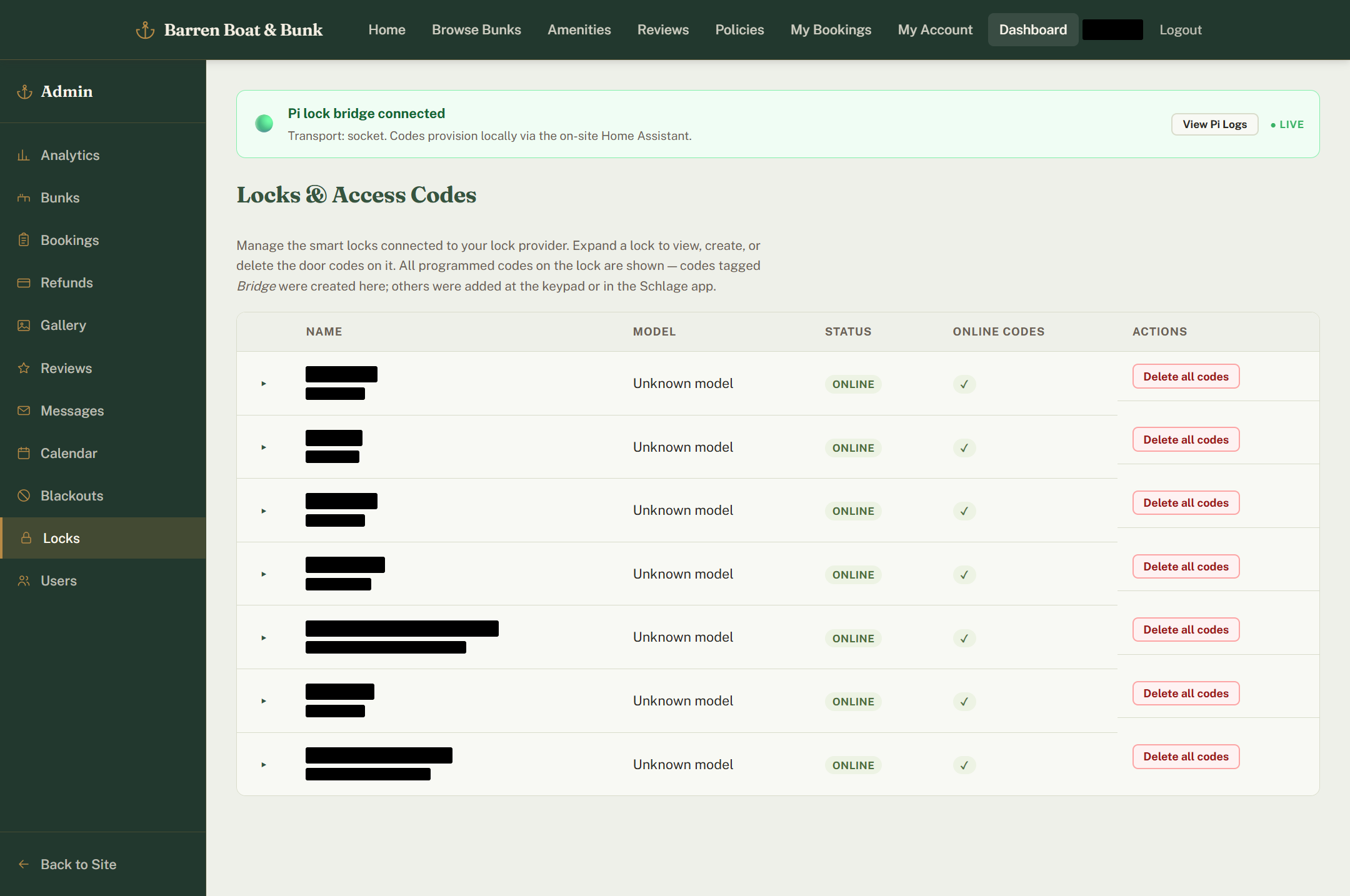Open Reviews in the top navigation bar
1350x896 pixels.
pos(663,30)
